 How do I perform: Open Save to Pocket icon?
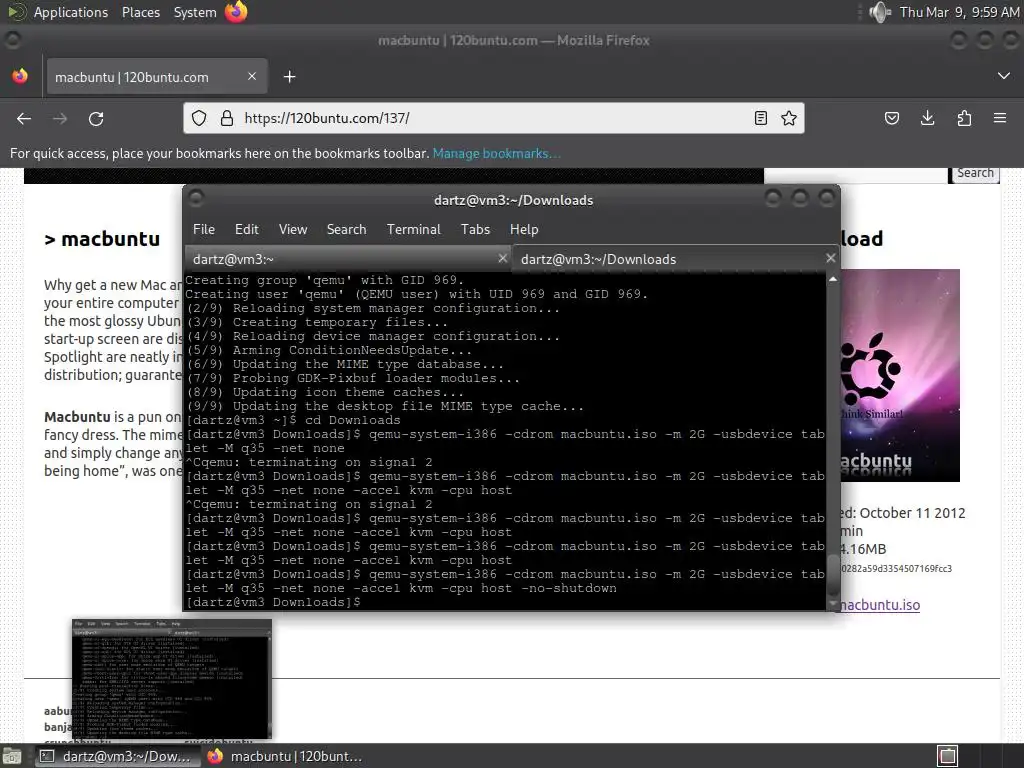pyautogui.click(x=891, y=118)
